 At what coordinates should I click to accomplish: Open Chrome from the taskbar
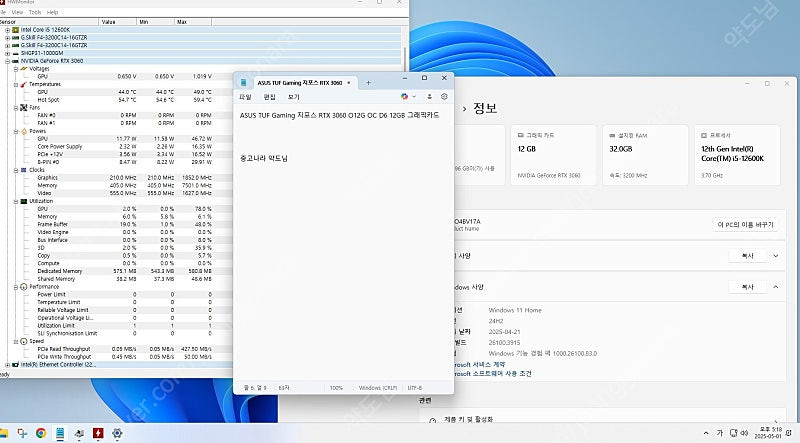41,433
